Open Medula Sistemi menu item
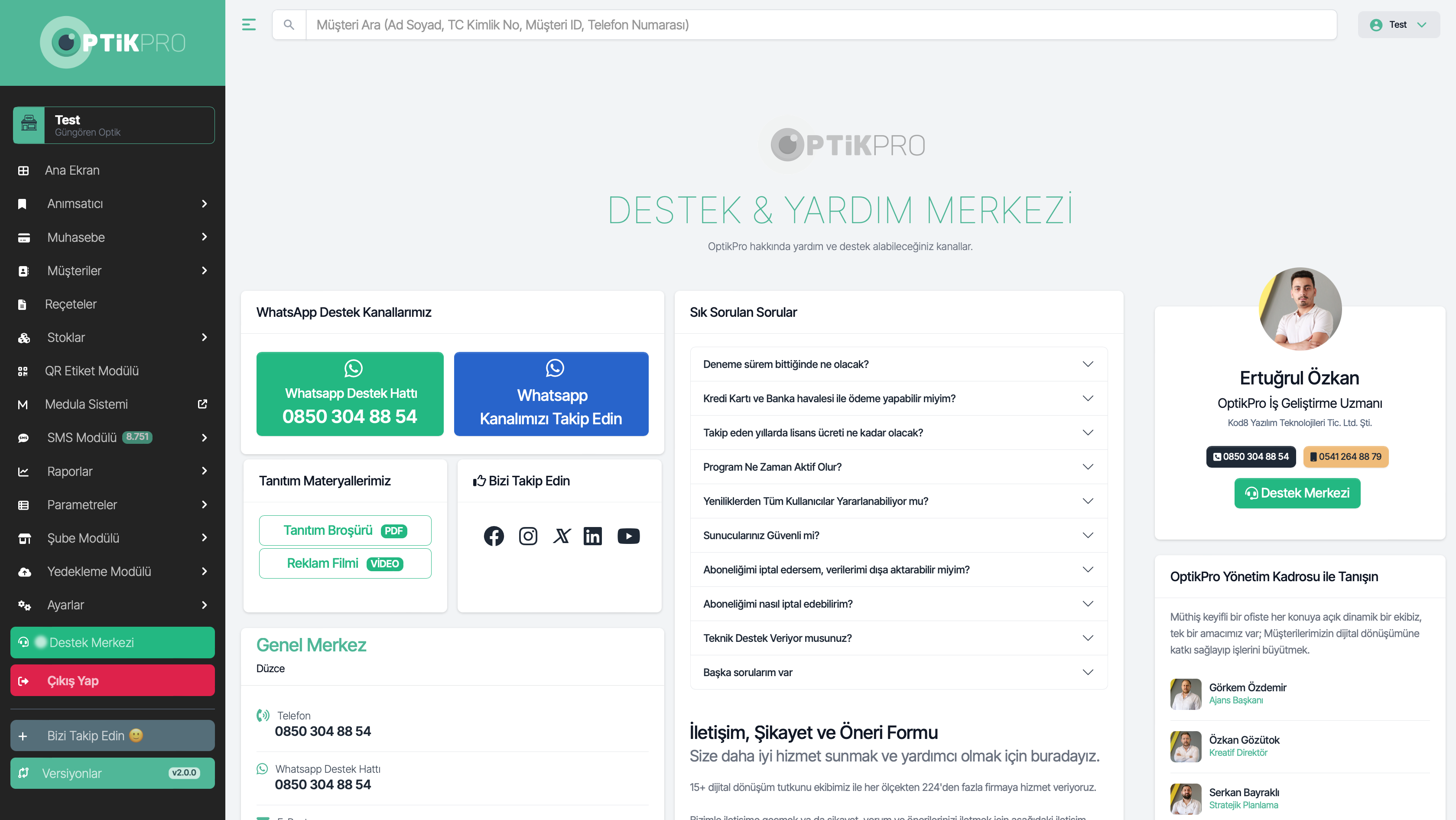Screen dimensions: 1456x820 pyautogui.click(x=113, y=405)
